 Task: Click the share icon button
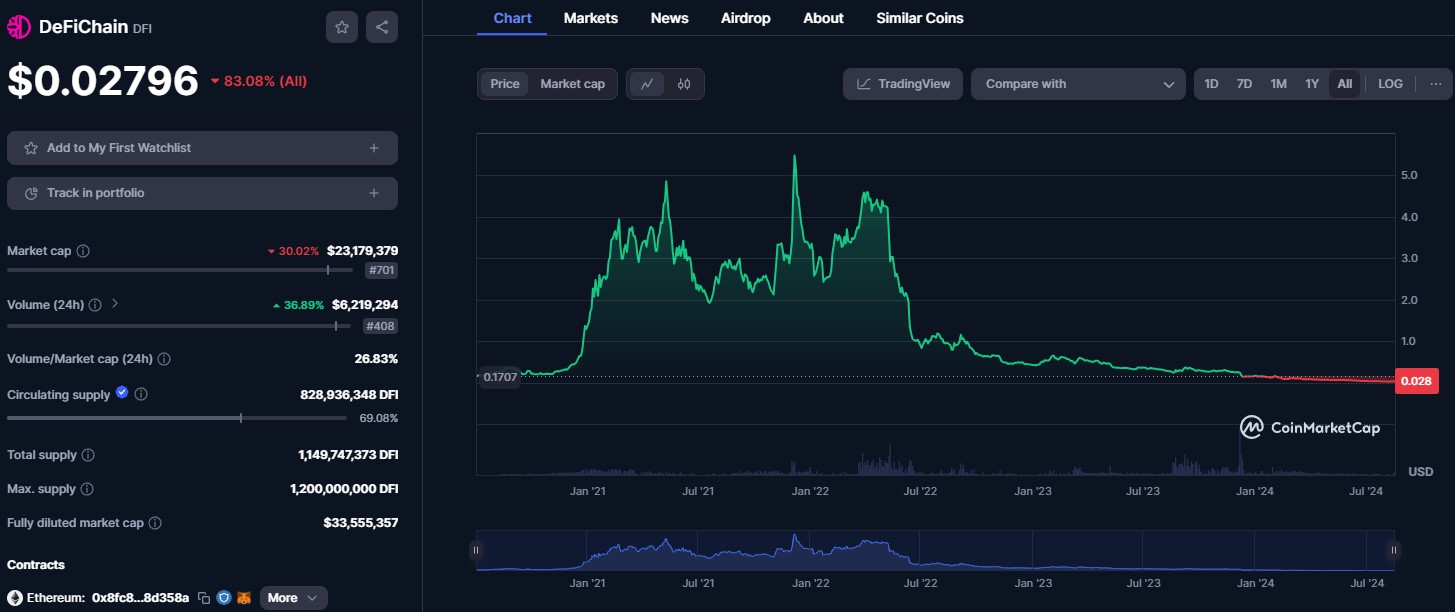tap(382, 27)
